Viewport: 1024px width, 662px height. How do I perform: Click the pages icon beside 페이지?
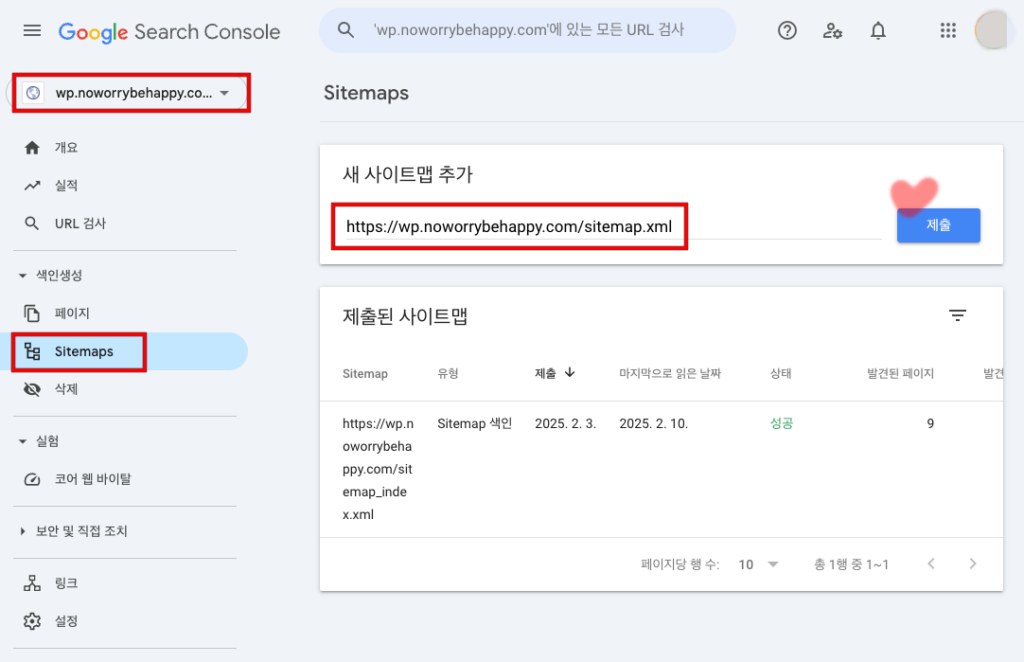click(x=31, y=313)
